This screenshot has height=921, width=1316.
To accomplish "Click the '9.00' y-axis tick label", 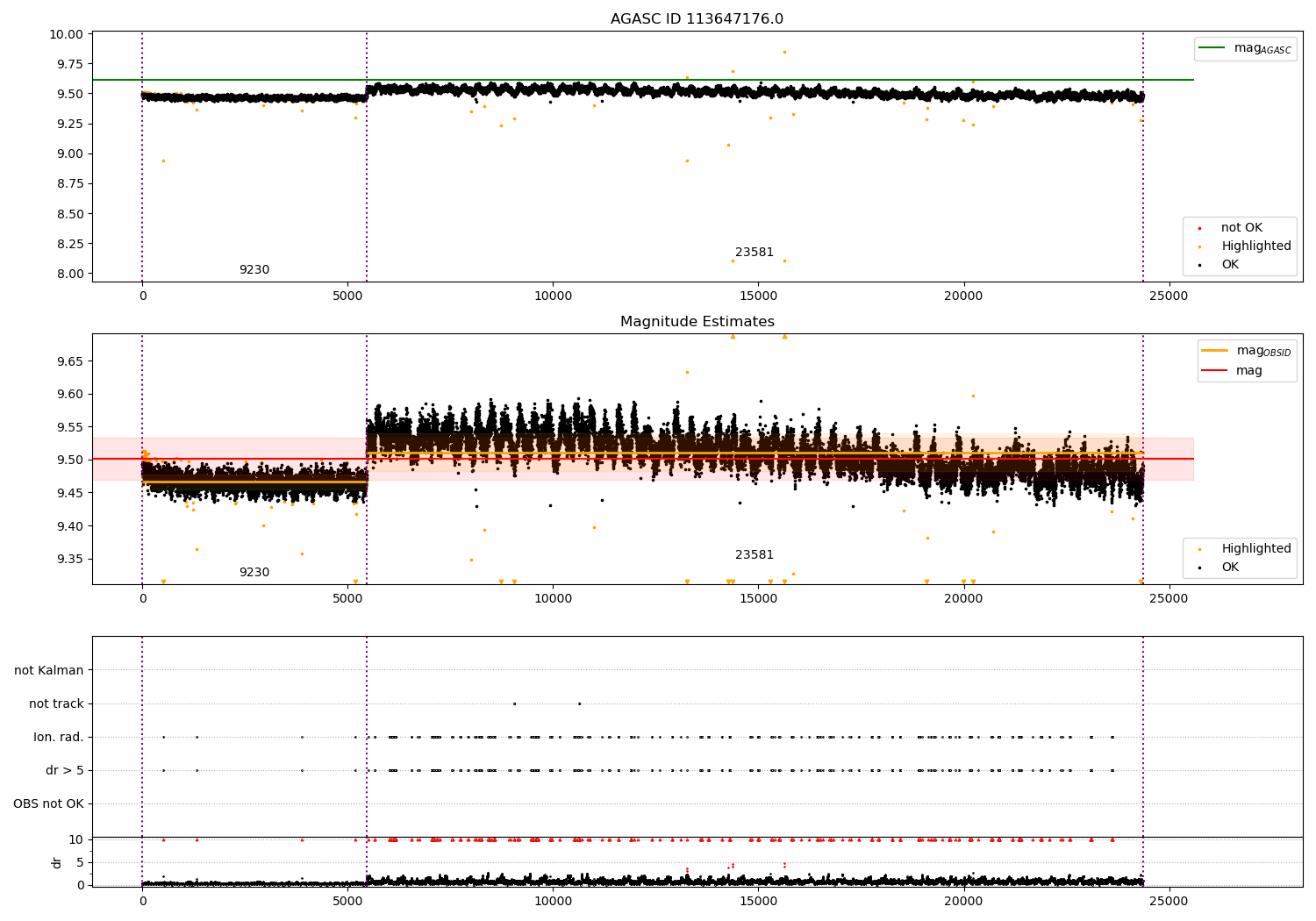I will (x=71, y=153).
